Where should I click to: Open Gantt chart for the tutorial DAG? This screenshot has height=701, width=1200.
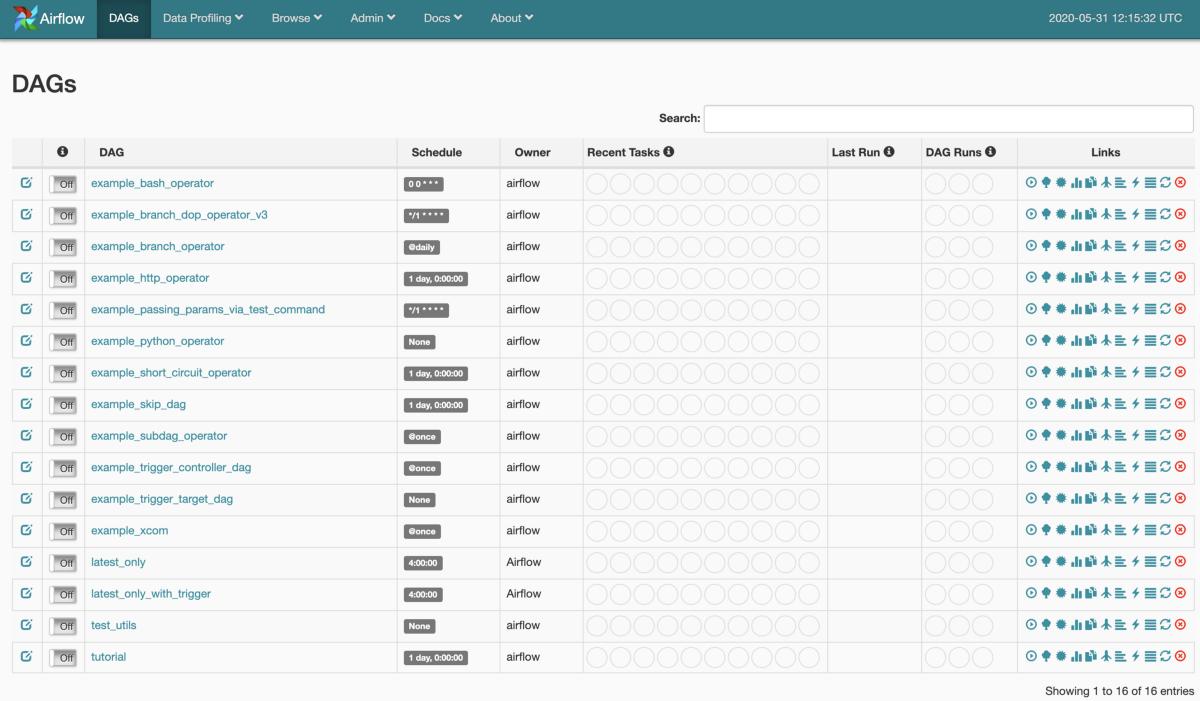pyautogui.click(x=1119, y=656)
